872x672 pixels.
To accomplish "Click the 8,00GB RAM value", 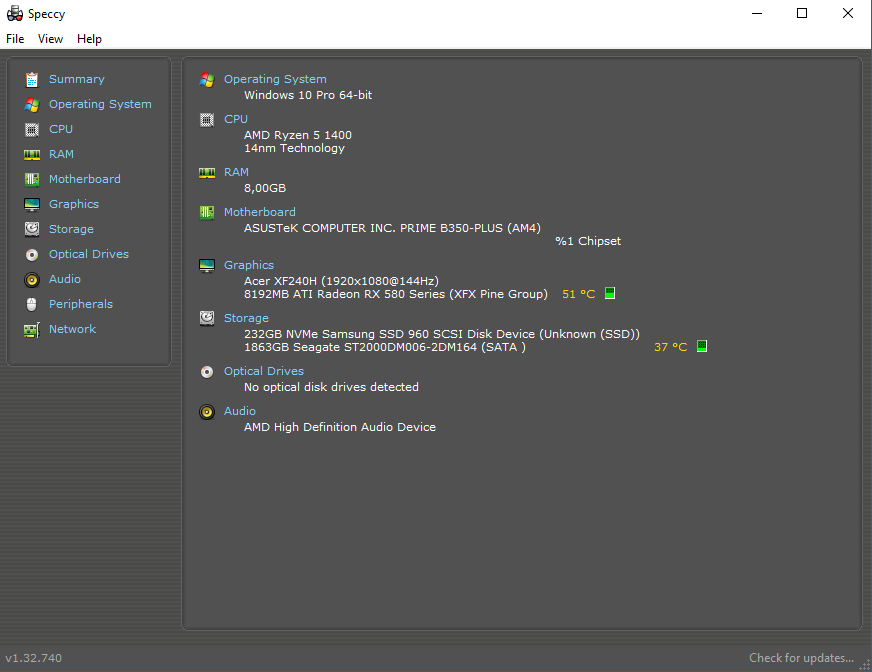I will [265, 188].
